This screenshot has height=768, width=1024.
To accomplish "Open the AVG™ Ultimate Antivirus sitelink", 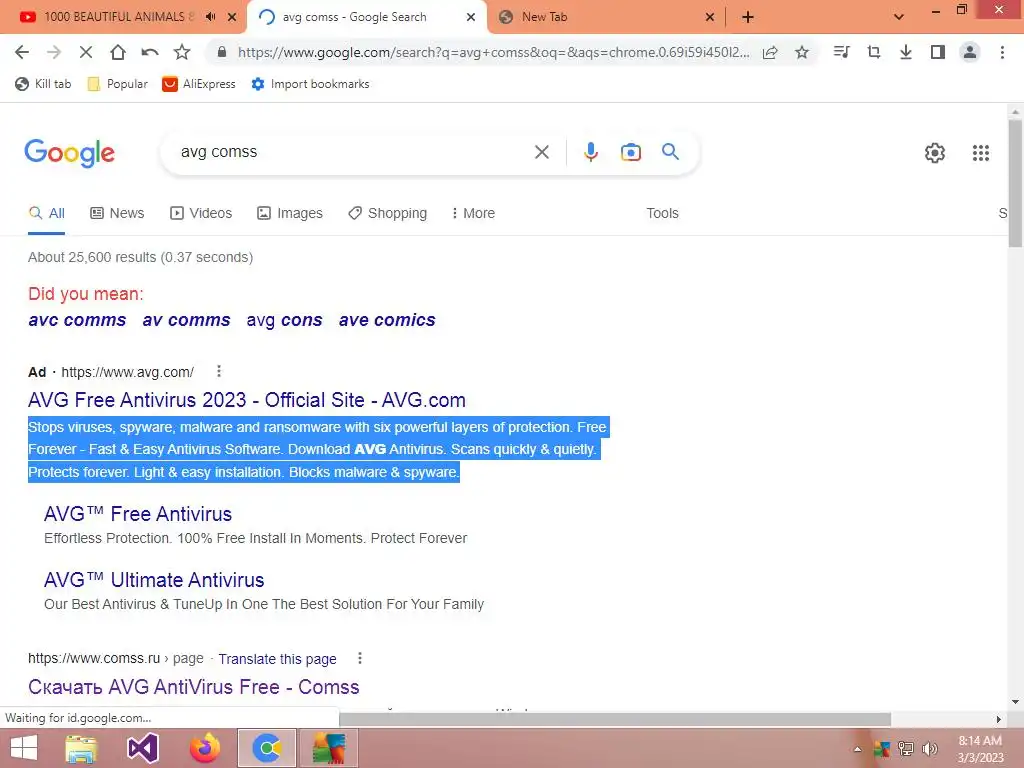I will point(154,581).
